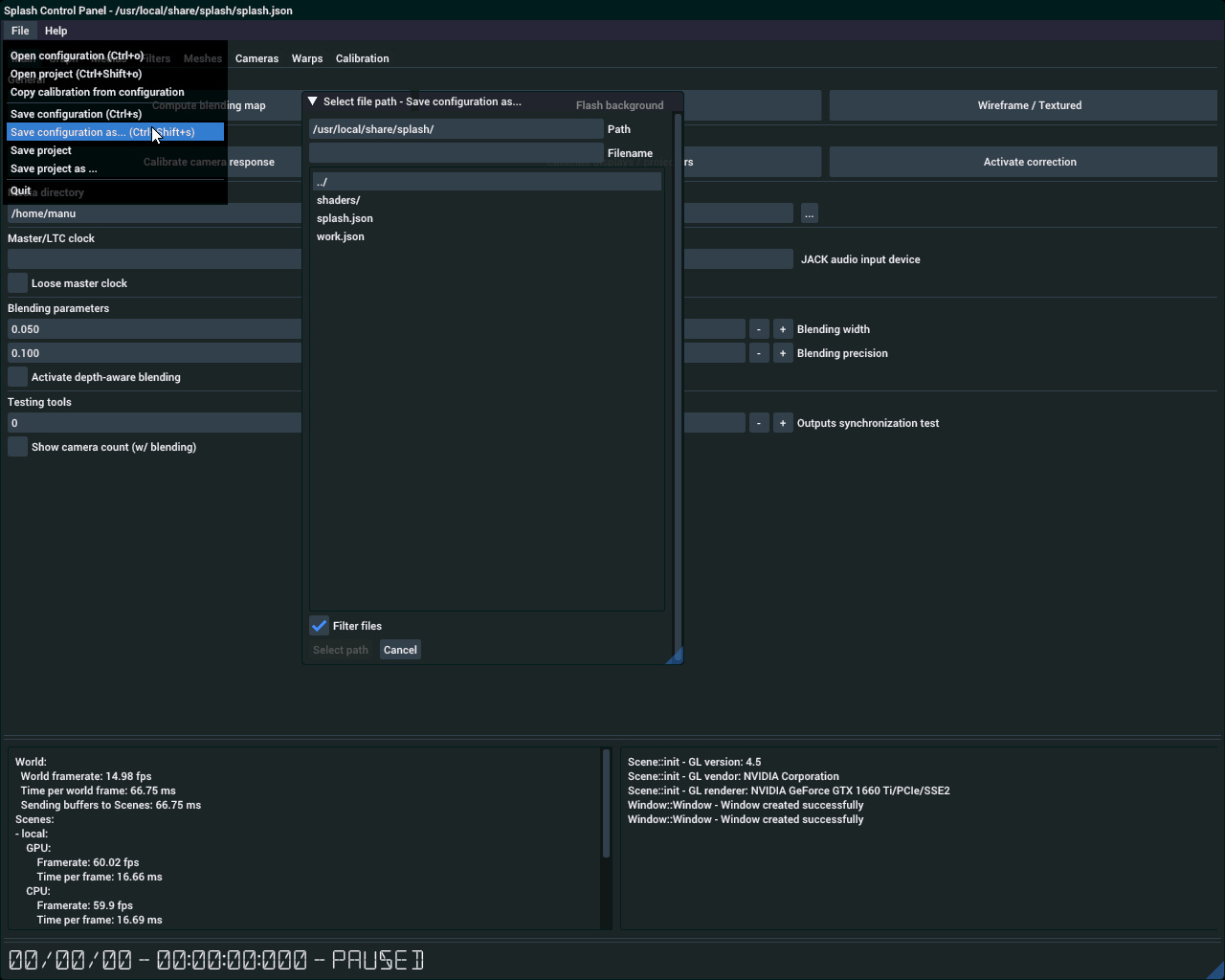The image size is (1225, 980).
Task: Toggle Loose master clock checkbox
Action: click(x=17, y=283)
